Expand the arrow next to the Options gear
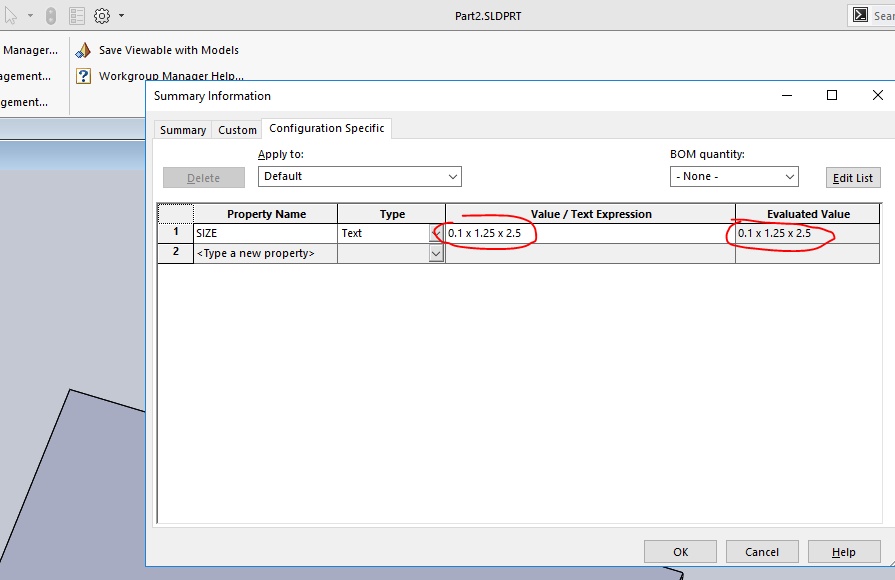 point(121,15)
